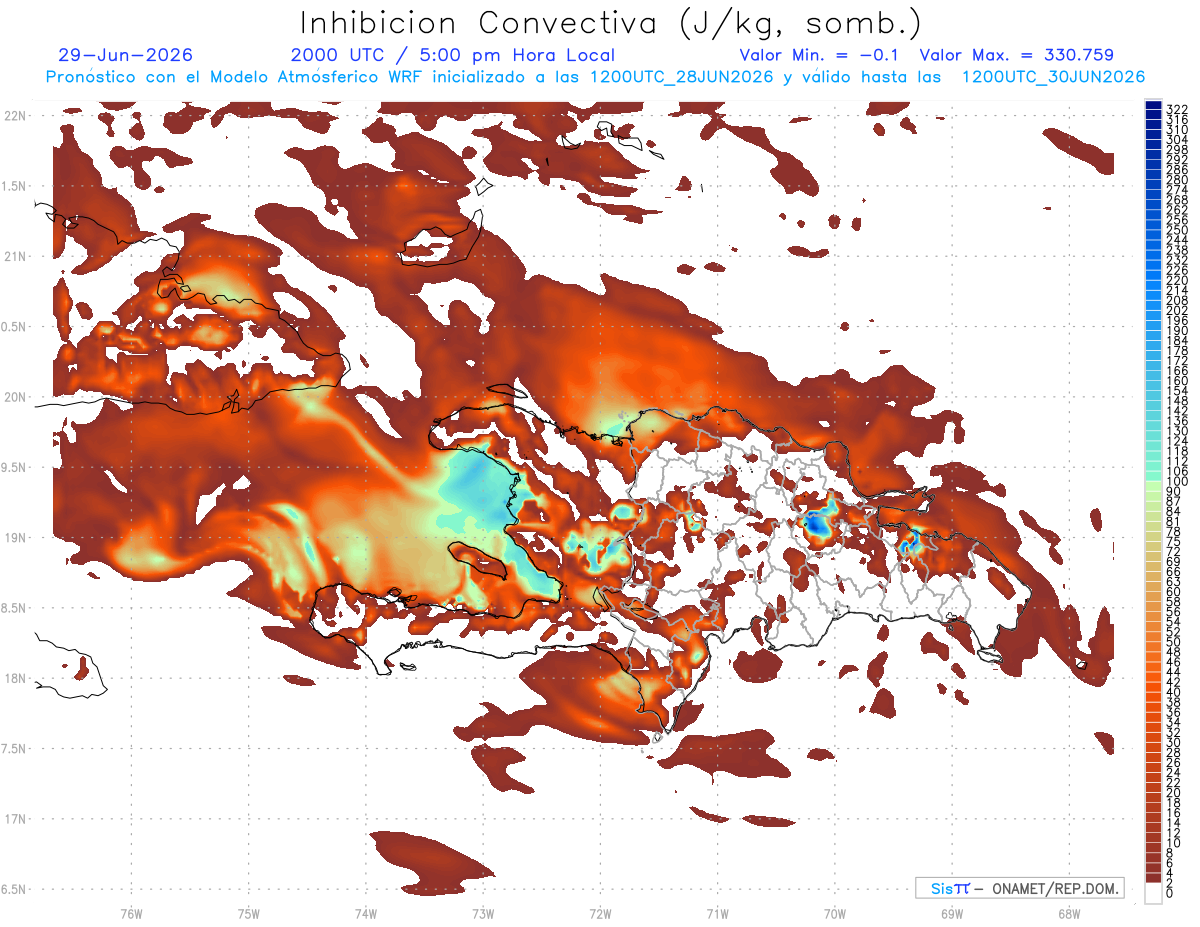Click the '17N' latitude label
The width and height of the screenshot is (1200, 927).
(x=15, y=819)
